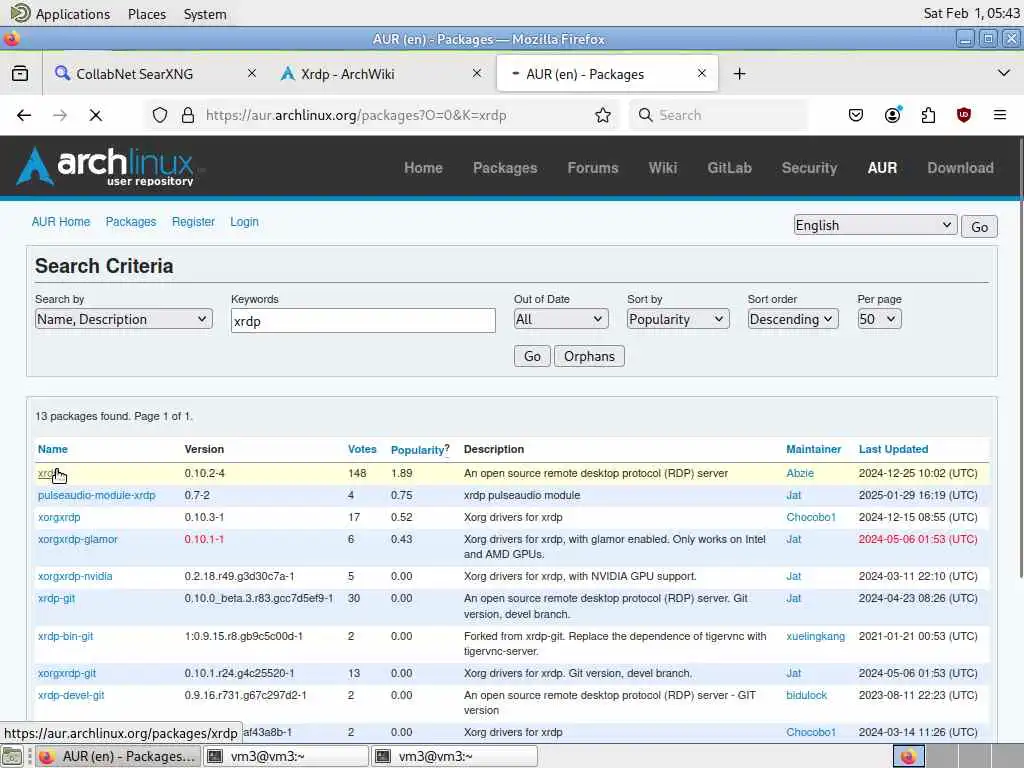The height and width of the screenshot is (768, 1024).
Task: Click the Orphans button
Action: tap(589, 357)
